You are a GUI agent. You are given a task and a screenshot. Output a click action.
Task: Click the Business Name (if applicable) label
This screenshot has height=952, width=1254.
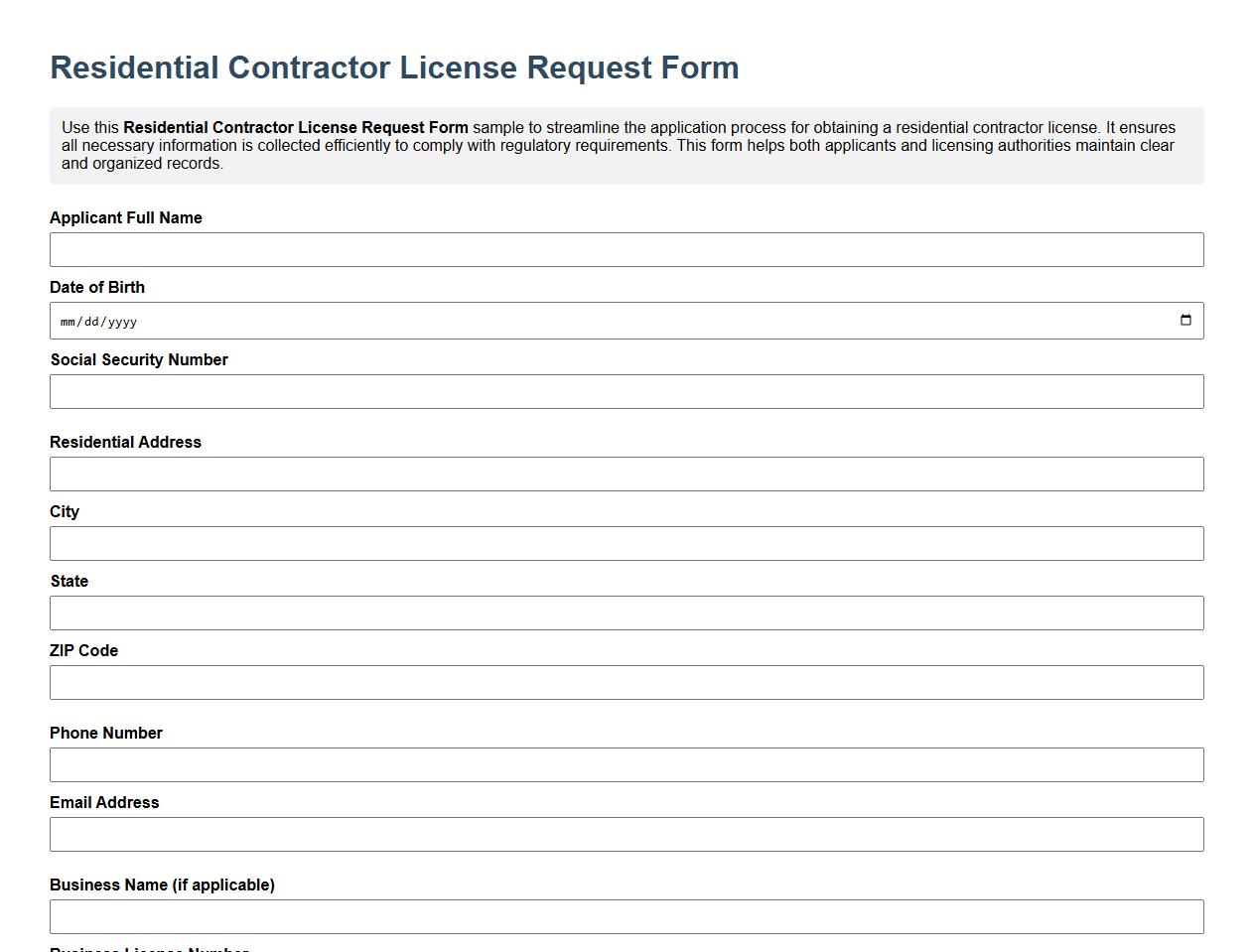click(162, 884)
